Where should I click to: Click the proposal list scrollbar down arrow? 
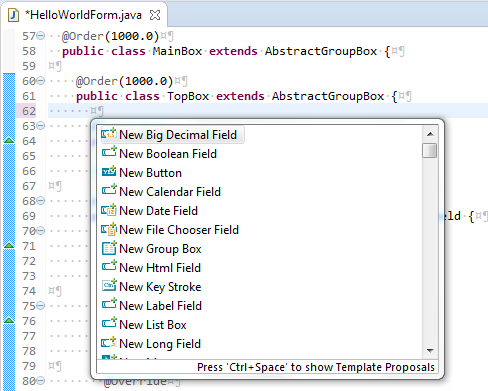(x=430, y=350)
